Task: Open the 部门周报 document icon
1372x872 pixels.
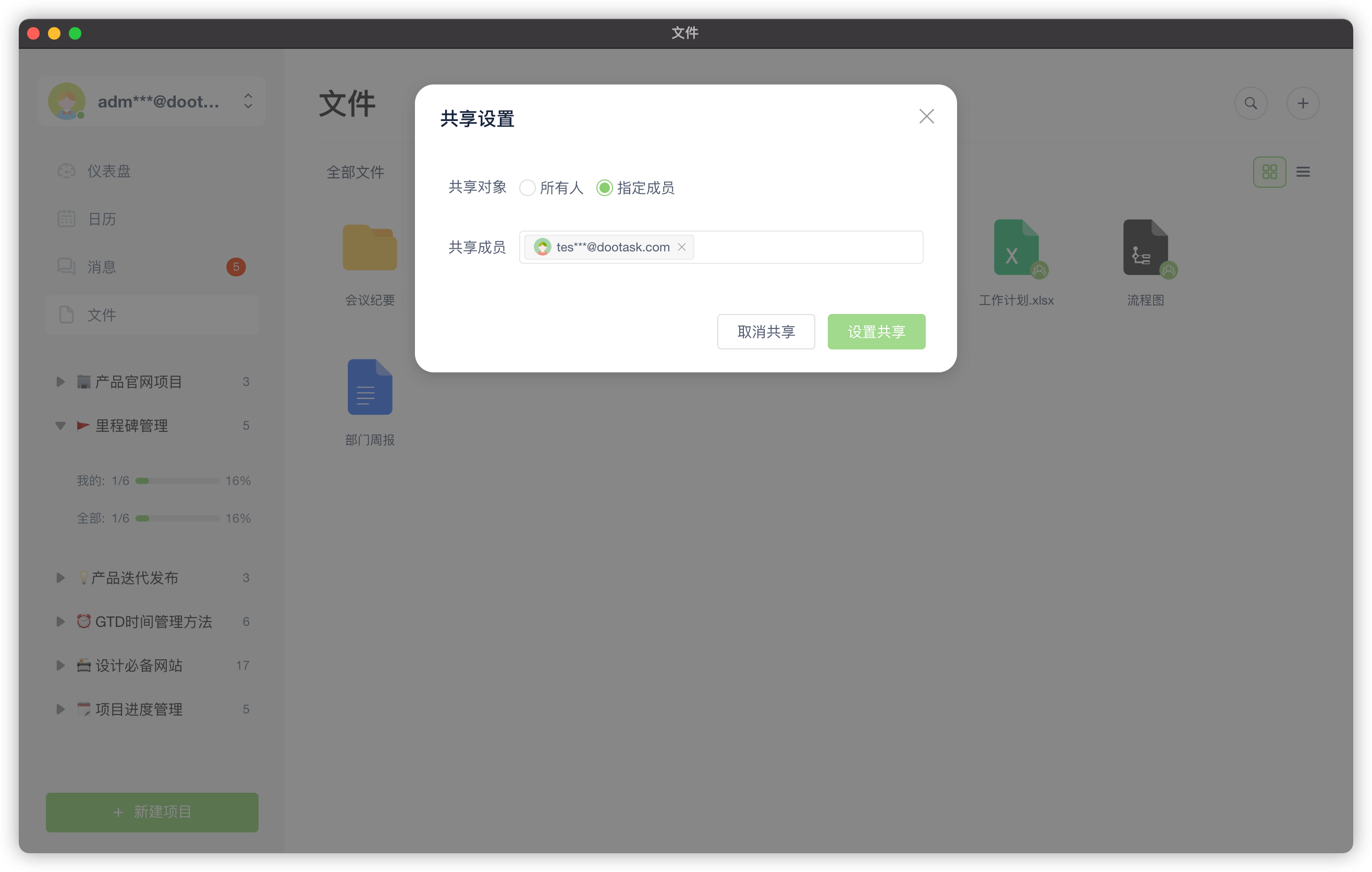Action: pos(369,387)
